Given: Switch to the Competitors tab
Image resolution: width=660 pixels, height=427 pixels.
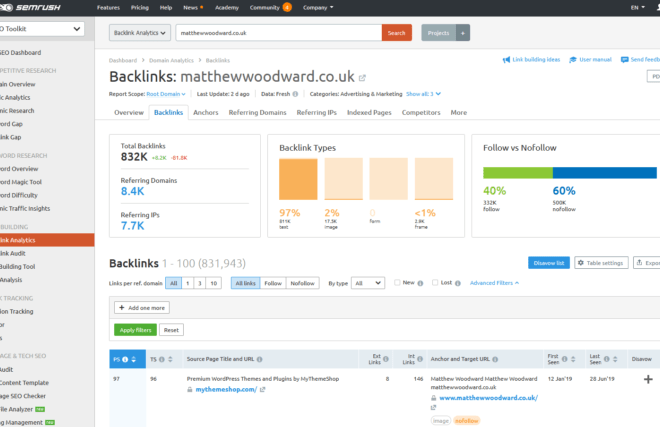Looking at the screenshot, I should coord(421,112).
